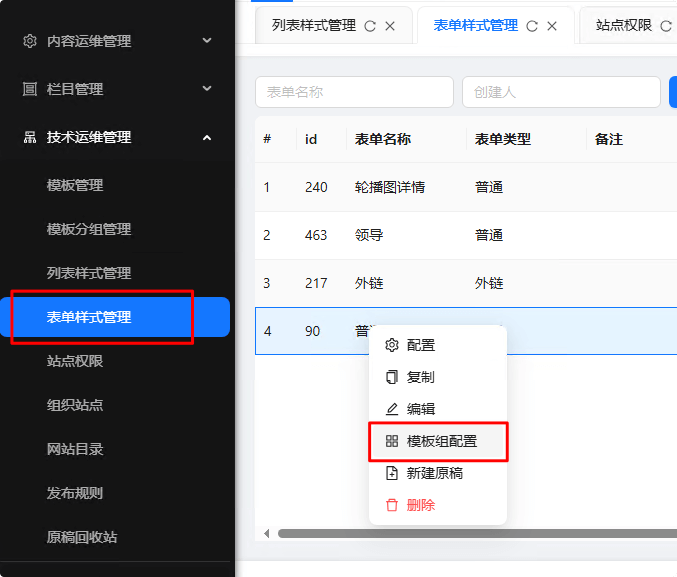Expand the 栏目管理 menu chevron
The image size is (677, 577).
(x=207, y=89)
